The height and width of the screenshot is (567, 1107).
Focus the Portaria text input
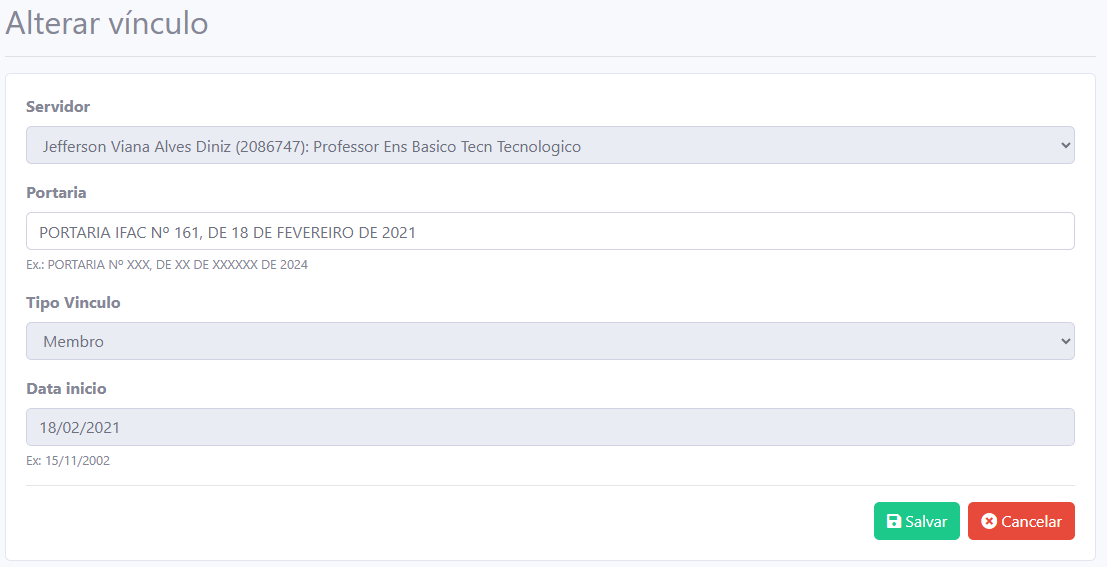point(550,231)
